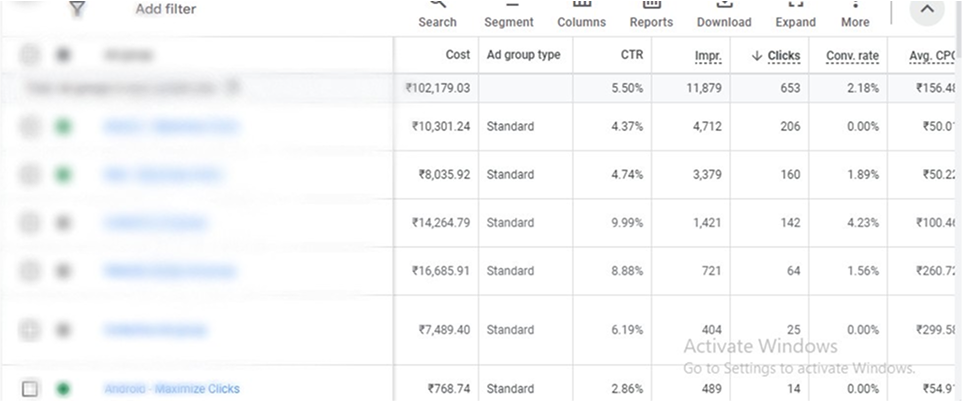Check the select-all checkbox in table header
Viewport: 962px width, 401px height.
point(30,55)
